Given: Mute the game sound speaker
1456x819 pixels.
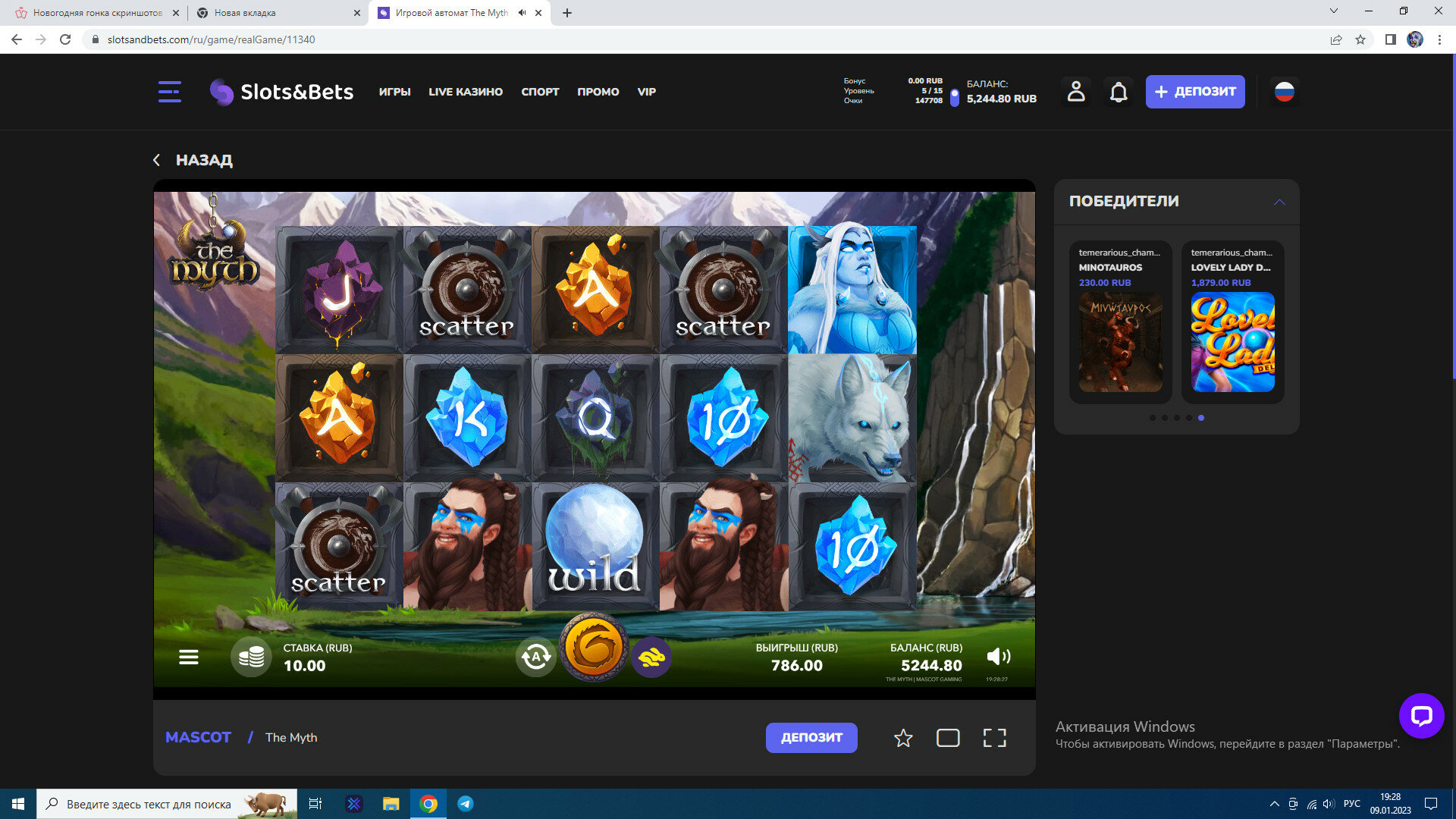Looking at the screenshot, I should [x=998, y=657].
